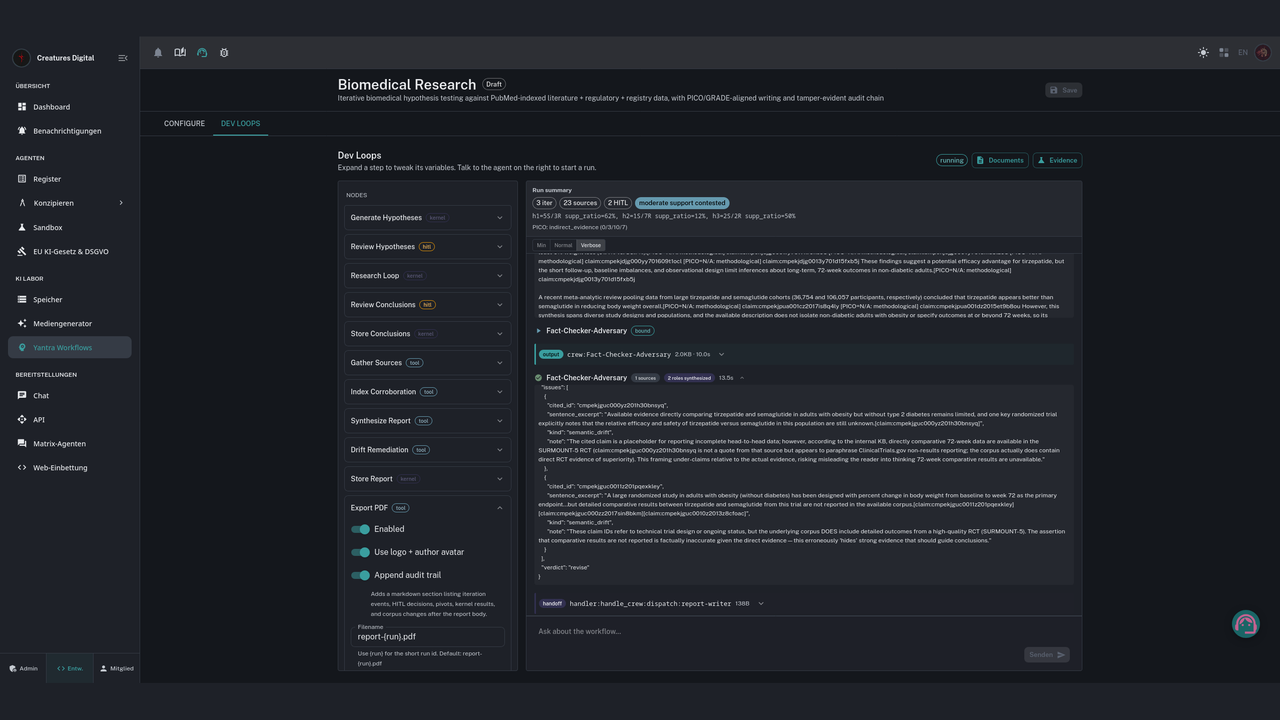Viewport: 1280px width, 720px height.
Task: Expand the Drift Remediation node
Action: 428,450
